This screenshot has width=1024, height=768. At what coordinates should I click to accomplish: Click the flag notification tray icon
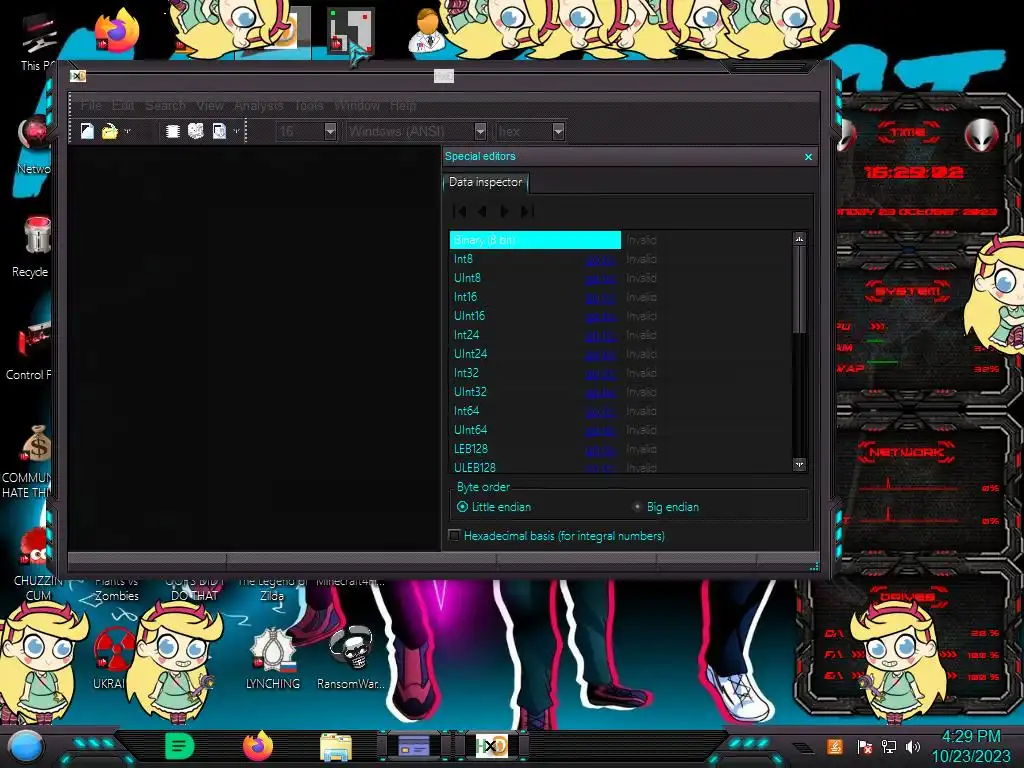pyautogui.click(x=865, y=746)
